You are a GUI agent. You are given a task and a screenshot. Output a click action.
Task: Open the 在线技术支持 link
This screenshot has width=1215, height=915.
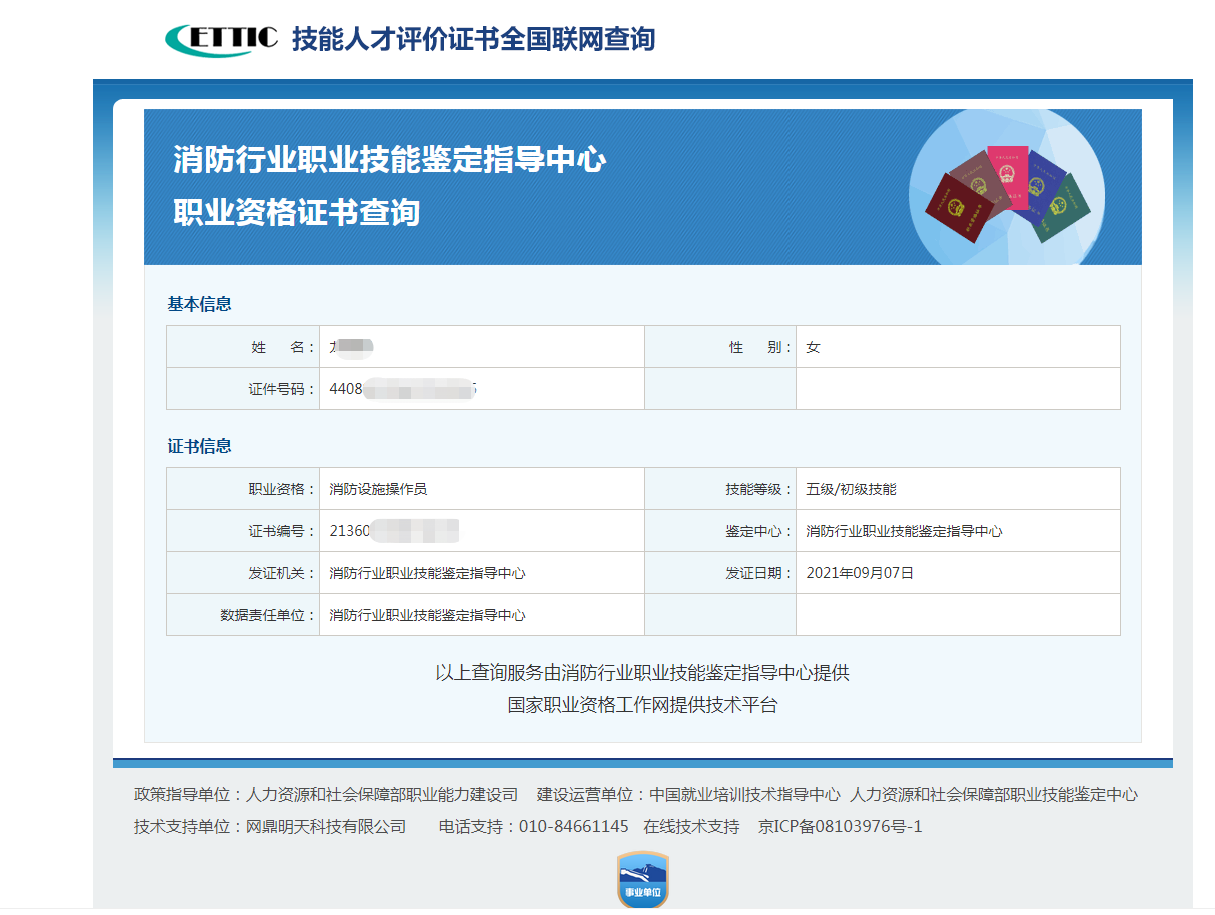point(691,826)
